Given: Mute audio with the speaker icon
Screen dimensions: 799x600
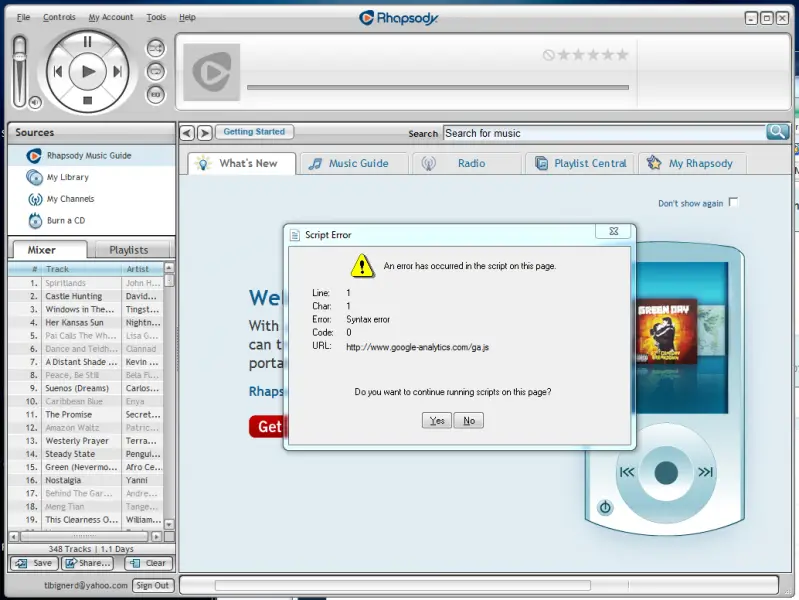Looking at the screenshot, I should [x=35, y=102].
